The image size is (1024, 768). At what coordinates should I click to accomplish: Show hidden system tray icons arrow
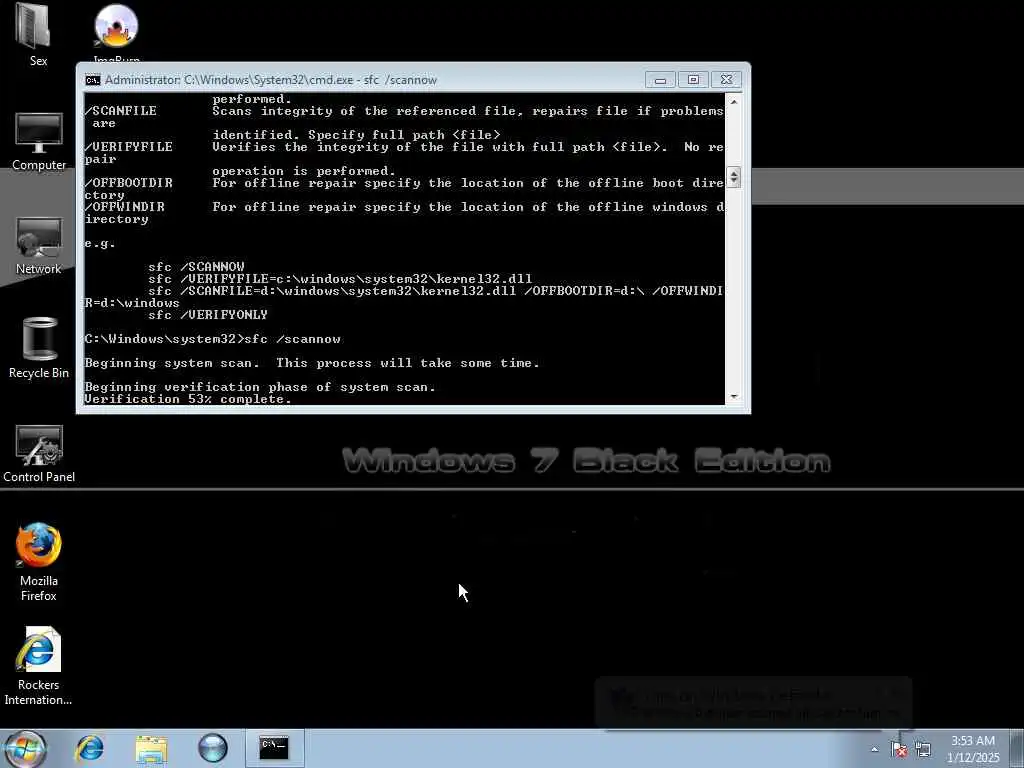874,749
